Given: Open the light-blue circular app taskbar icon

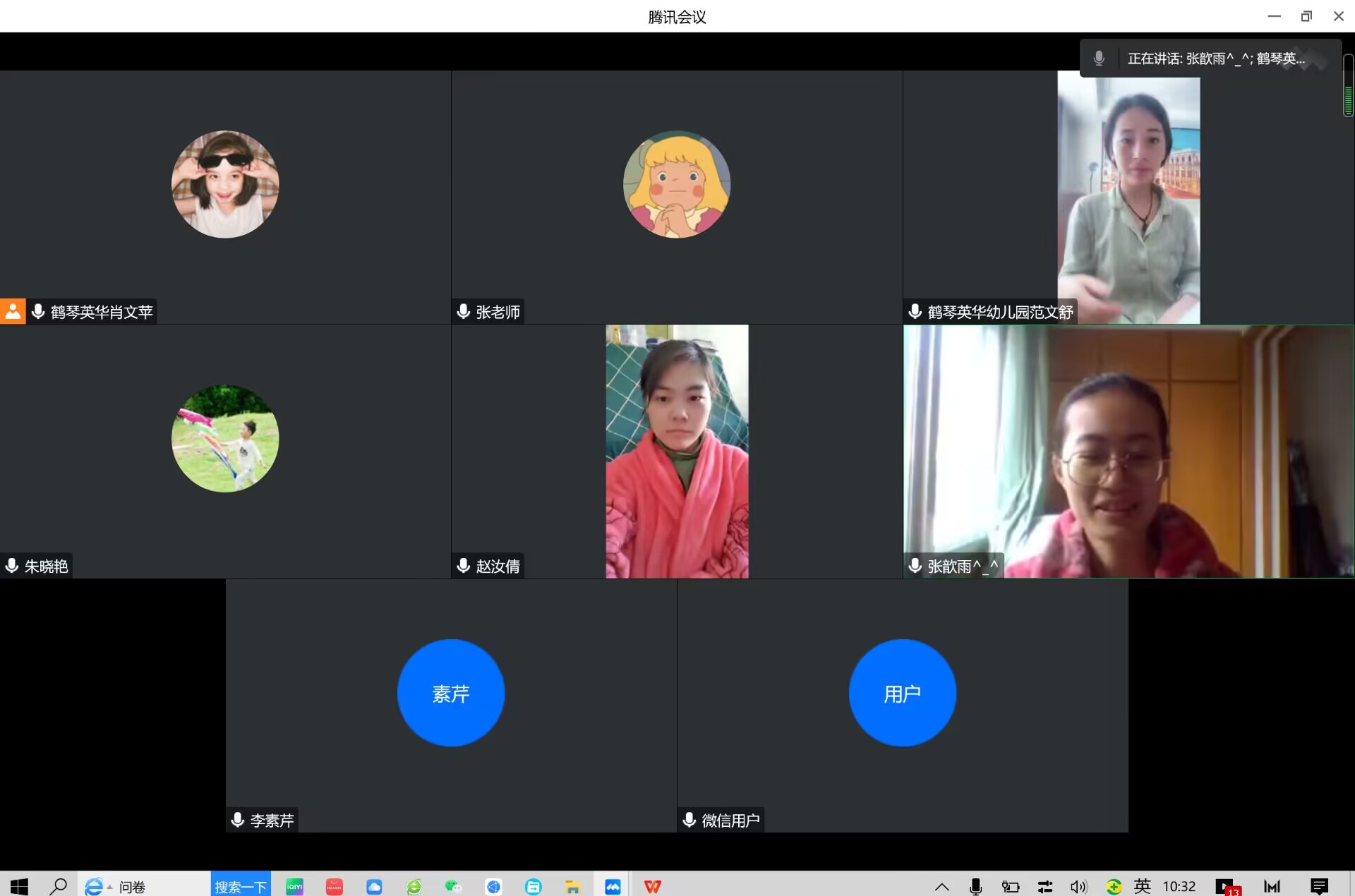Looking at the screenshot, I should (x=534, y=886).
